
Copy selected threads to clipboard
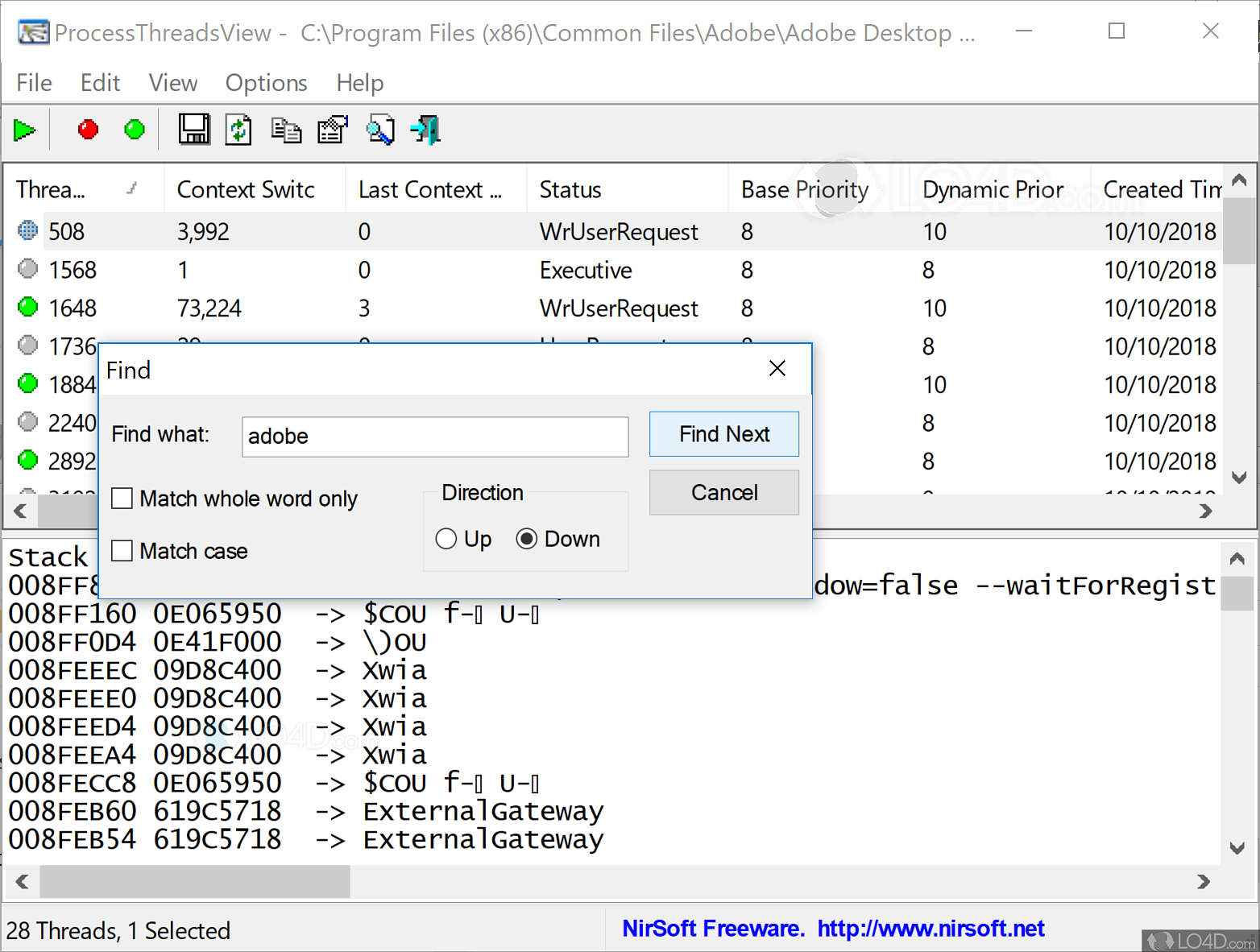click(285, 129)
